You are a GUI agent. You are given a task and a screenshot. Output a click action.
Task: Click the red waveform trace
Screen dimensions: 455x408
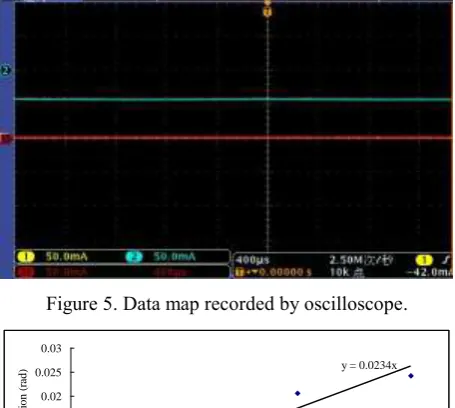coord(233,137)
